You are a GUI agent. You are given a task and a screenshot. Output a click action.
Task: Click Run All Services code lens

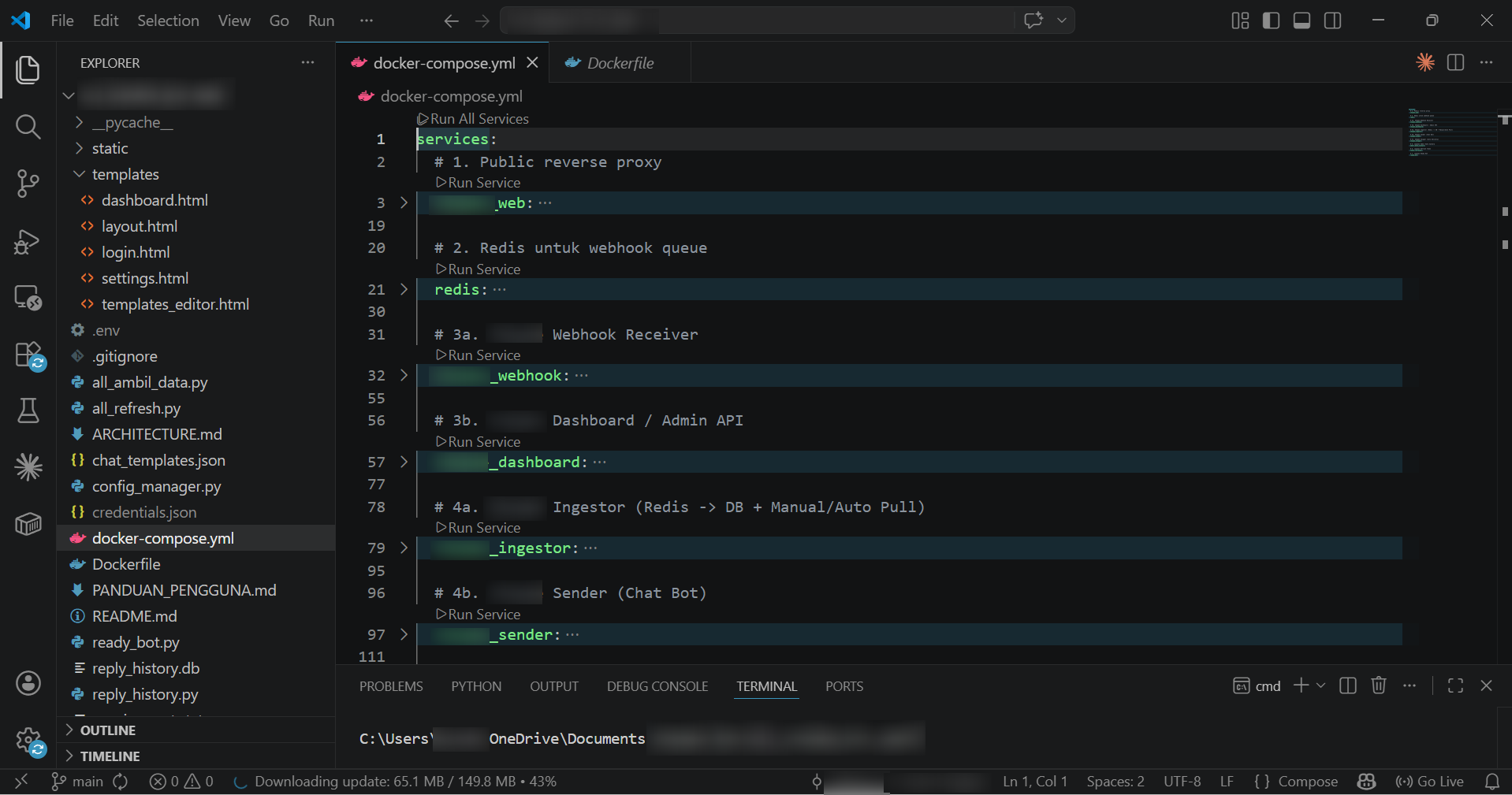pos(473,119)
